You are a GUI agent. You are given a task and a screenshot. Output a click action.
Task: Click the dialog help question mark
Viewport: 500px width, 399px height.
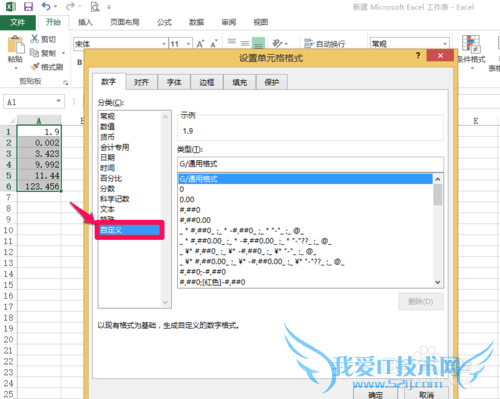coord(418,55)
